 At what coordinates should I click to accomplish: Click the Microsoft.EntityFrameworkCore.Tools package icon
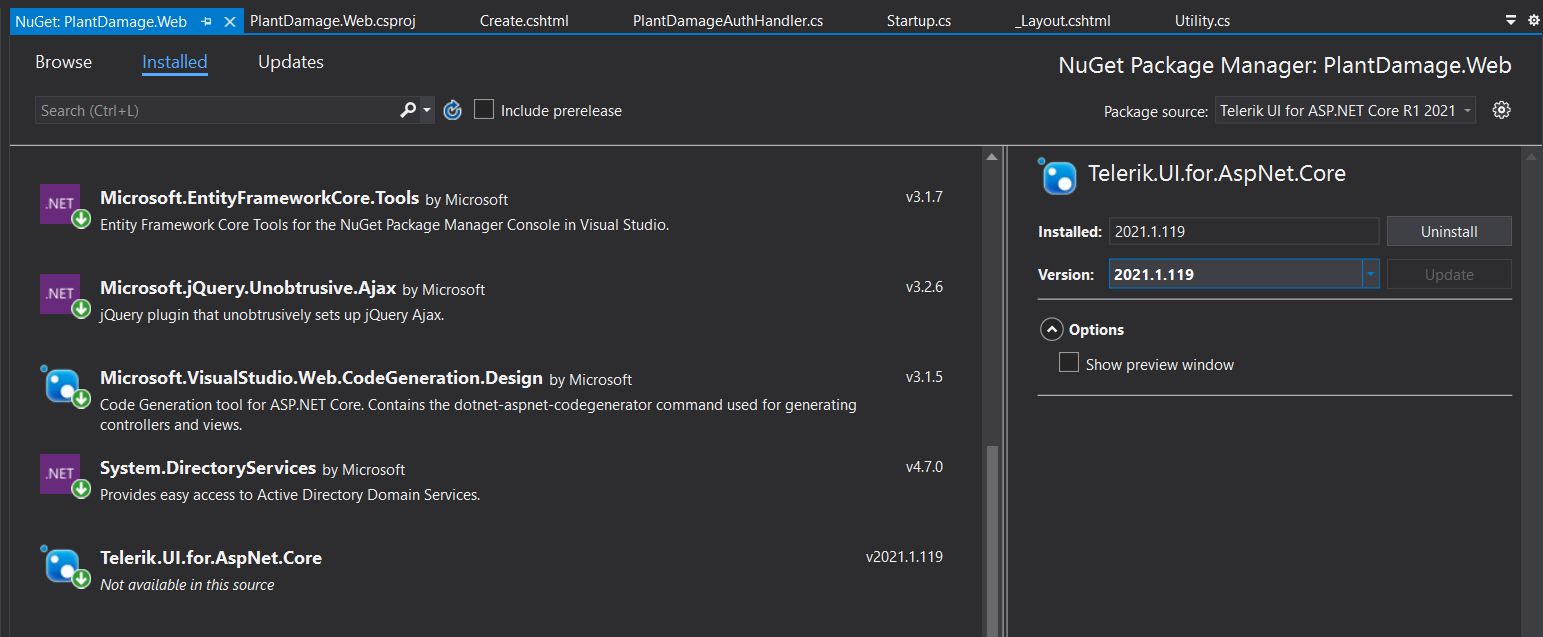click(x=60, y=204)
